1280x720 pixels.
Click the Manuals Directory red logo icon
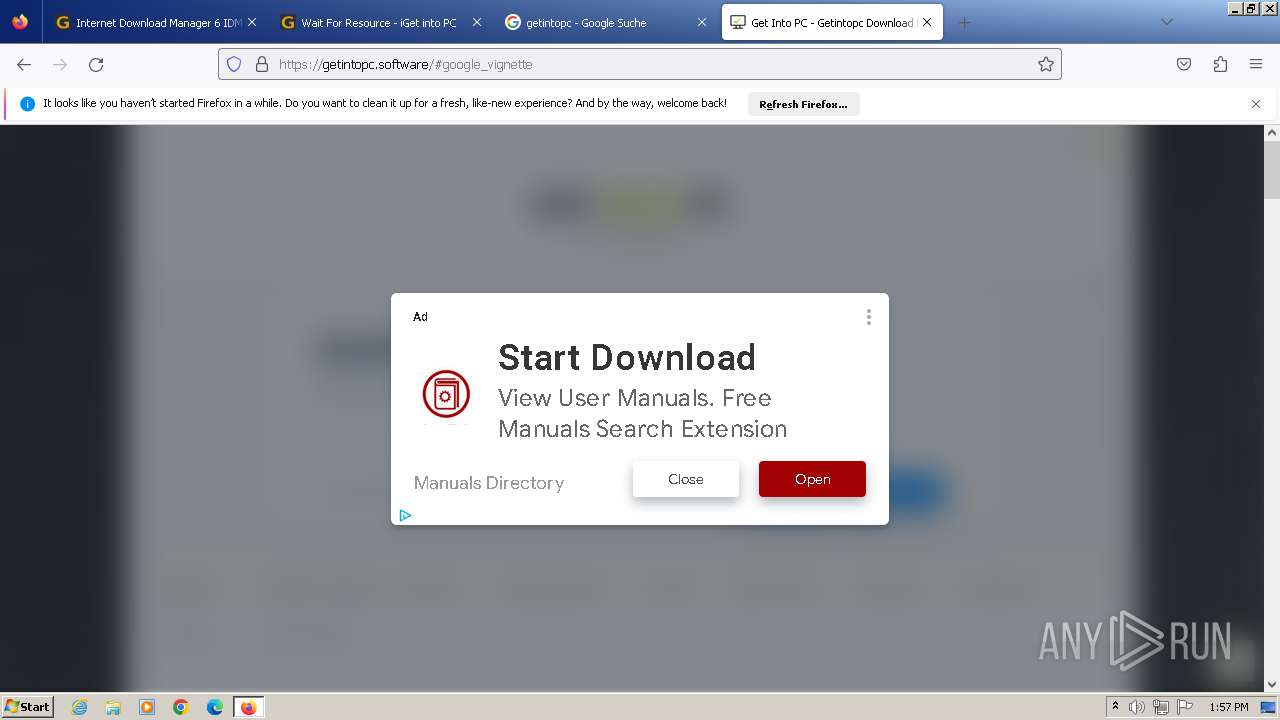coord(446,394)
